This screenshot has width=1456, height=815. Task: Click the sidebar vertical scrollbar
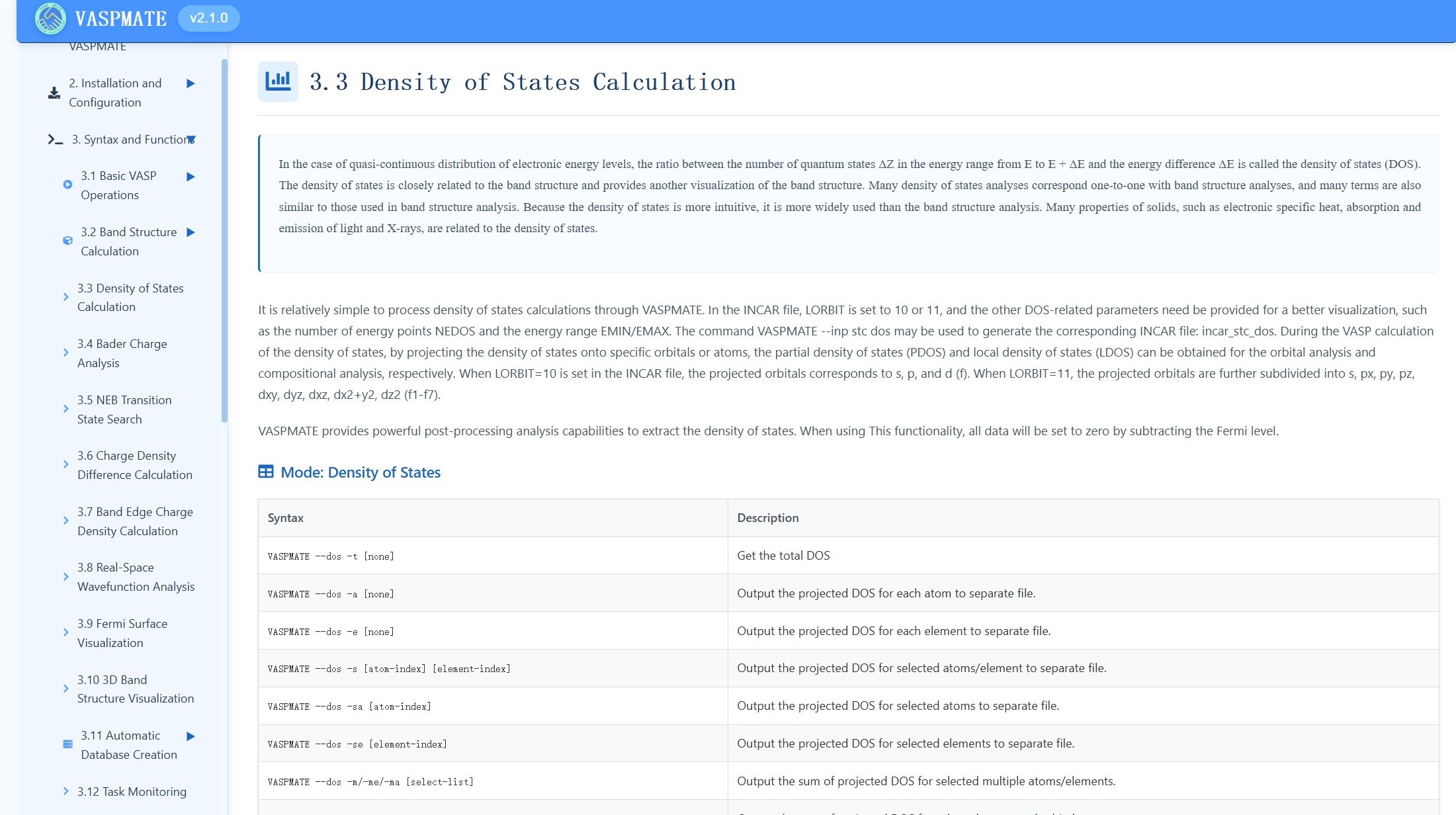[224, 241]
